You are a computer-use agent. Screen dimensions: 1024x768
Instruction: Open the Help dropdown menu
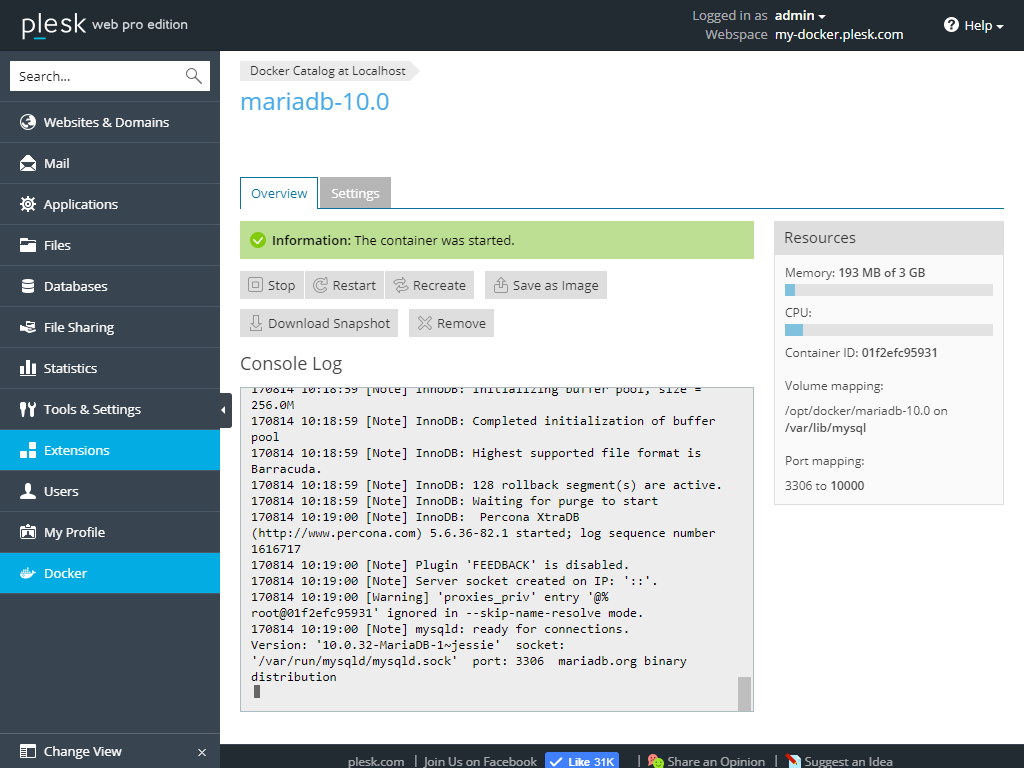pyautogui.click(x=974, y=25)
